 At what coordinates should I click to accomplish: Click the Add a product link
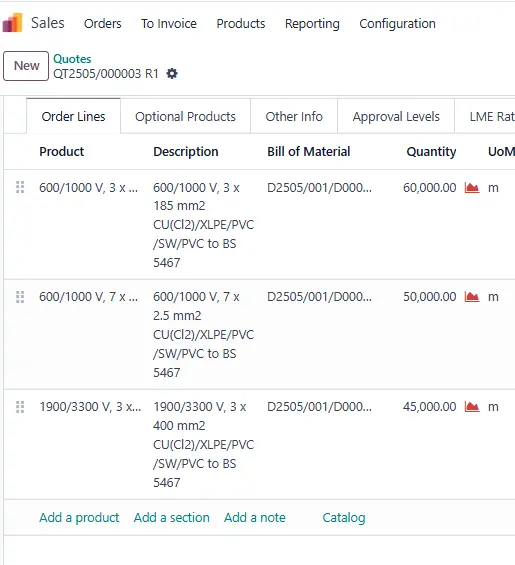[x=79, y=517]
